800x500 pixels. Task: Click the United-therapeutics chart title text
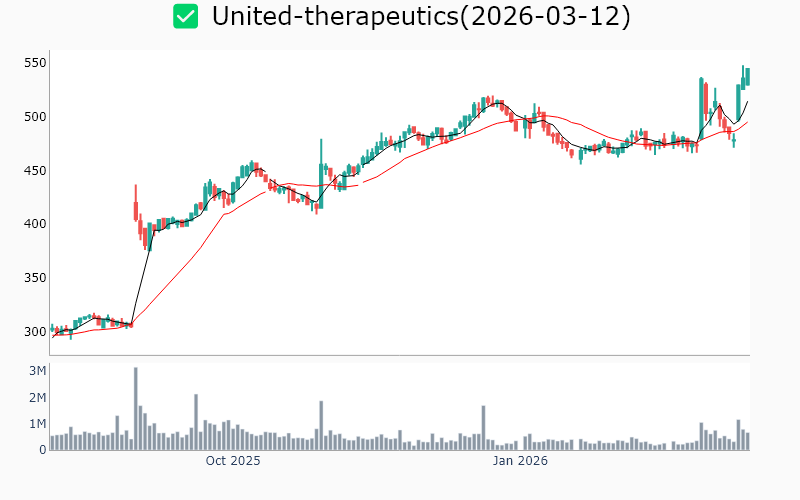pos(421,17)
